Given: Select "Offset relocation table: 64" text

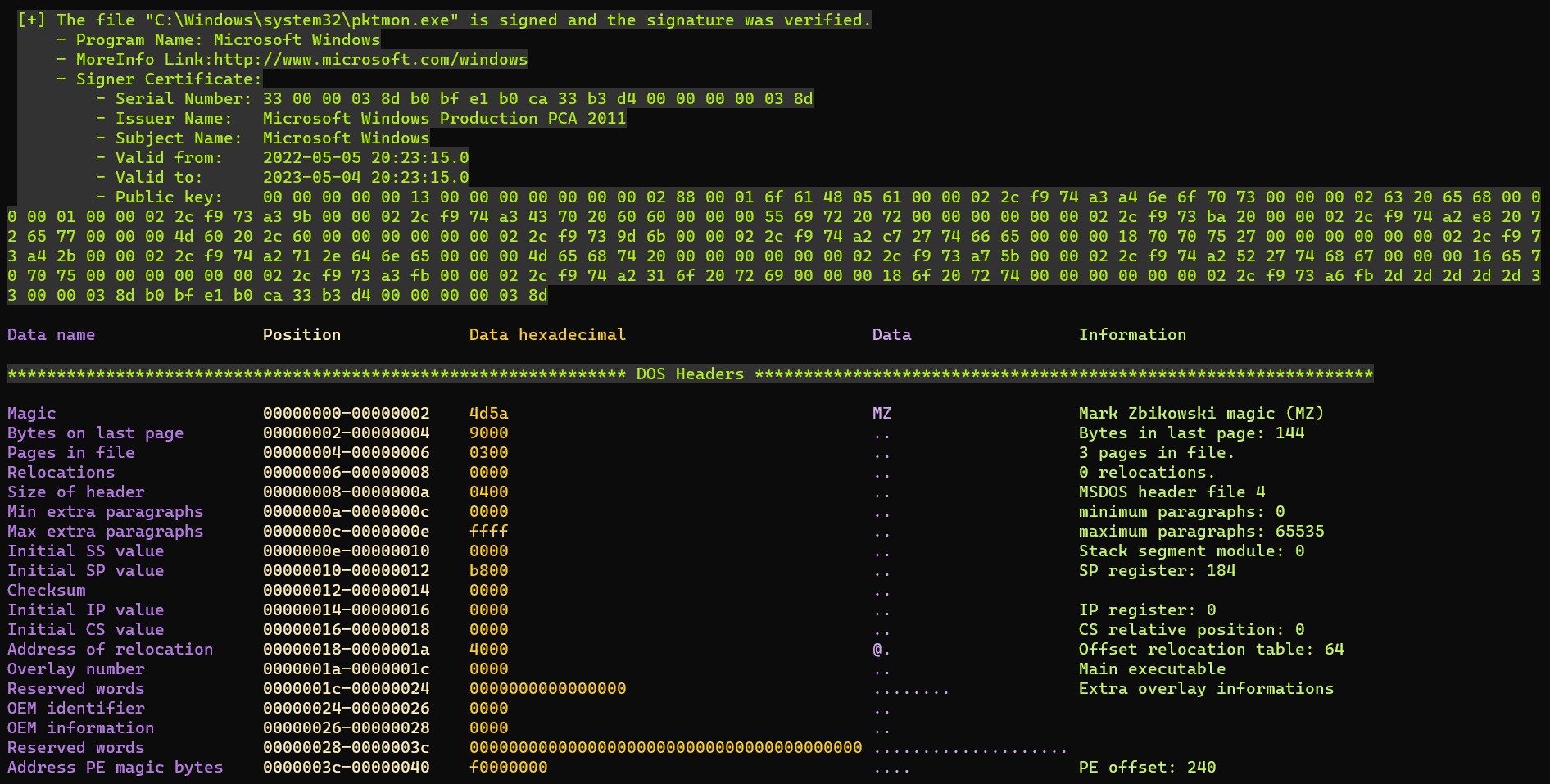Looking at the screenshot, I should [1212, 650].
